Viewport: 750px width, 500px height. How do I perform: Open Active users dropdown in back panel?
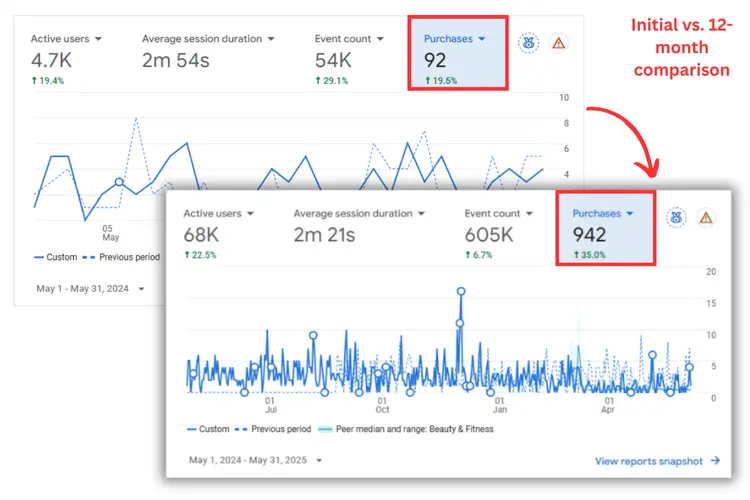click(66, 39)
